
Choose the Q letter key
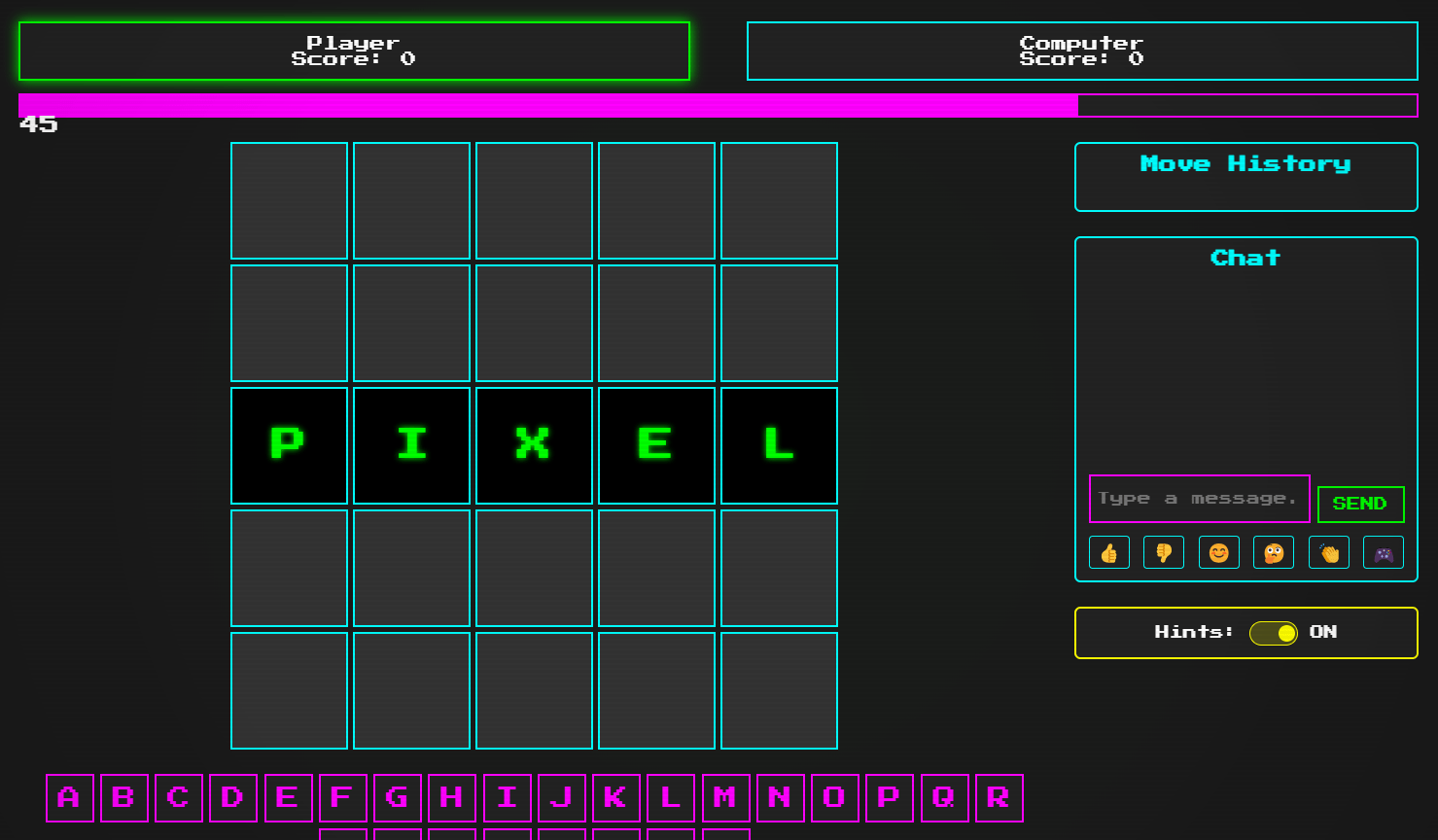tap(945, 798)
